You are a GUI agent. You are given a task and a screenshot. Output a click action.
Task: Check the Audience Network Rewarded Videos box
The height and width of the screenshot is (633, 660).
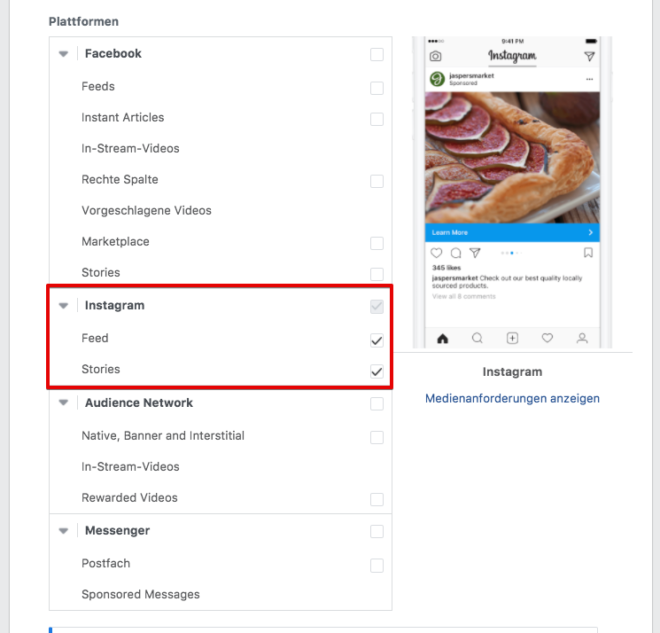click(x=377, y=499)
